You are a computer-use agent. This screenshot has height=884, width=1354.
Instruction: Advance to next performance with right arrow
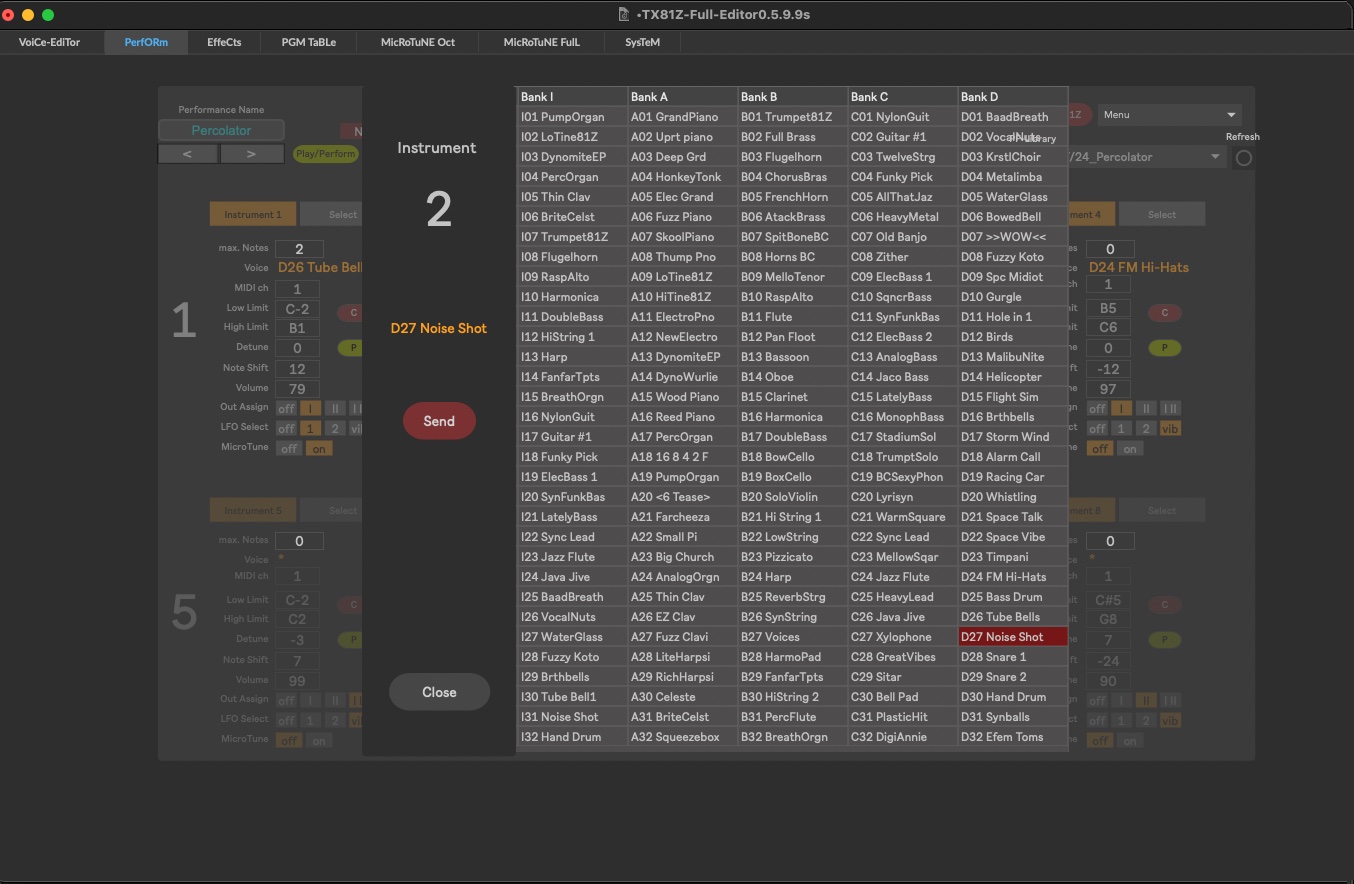[x=251, y=154]
